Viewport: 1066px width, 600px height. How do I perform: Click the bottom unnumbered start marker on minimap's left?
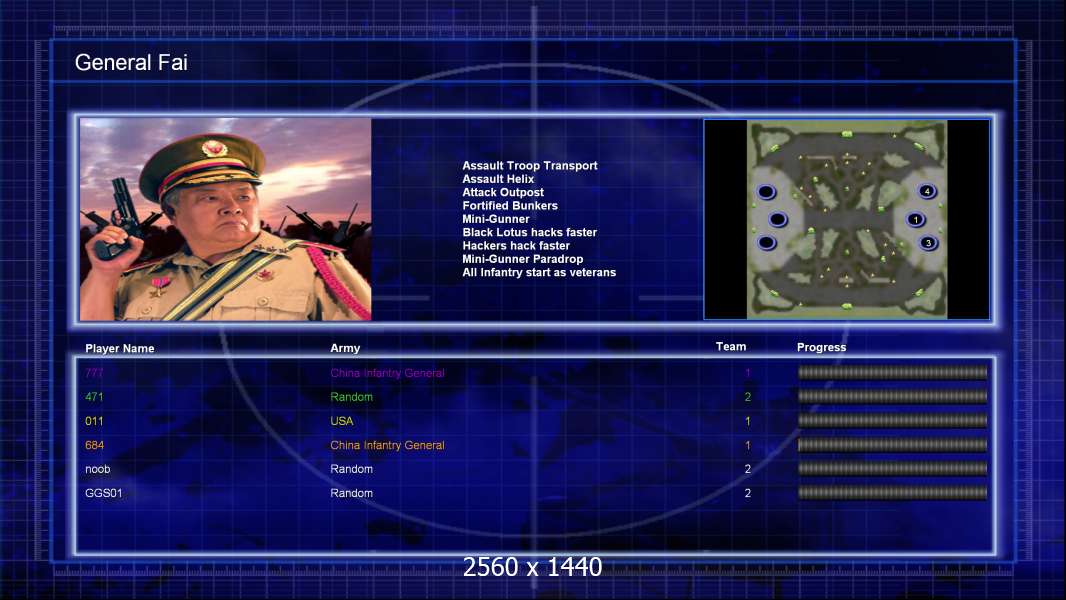[766, 243]
